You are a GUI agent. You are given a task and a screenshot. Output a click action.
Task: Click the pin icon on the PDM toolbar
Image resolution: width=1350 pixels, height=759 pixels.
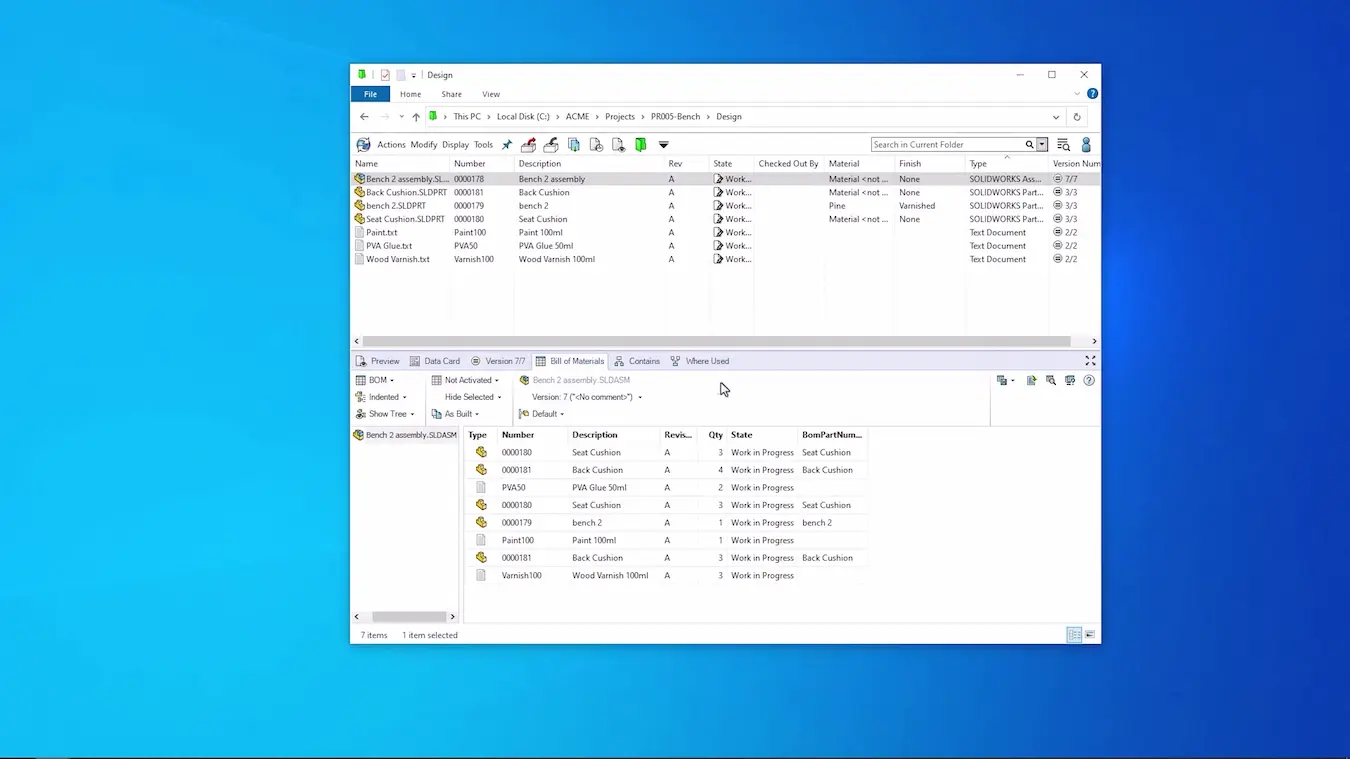[506, 144]
